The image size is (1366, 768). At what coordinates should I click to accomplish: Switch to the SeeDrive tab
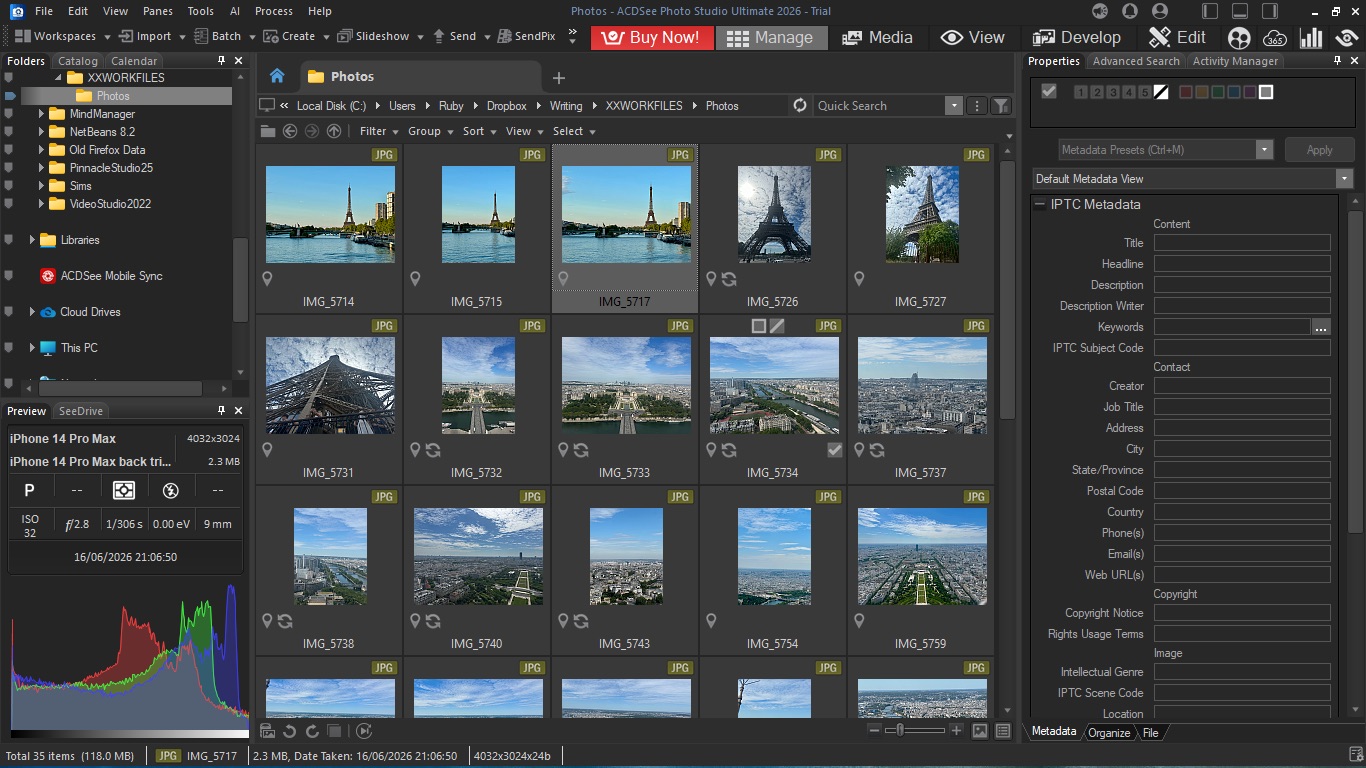(x=80, y=411)
